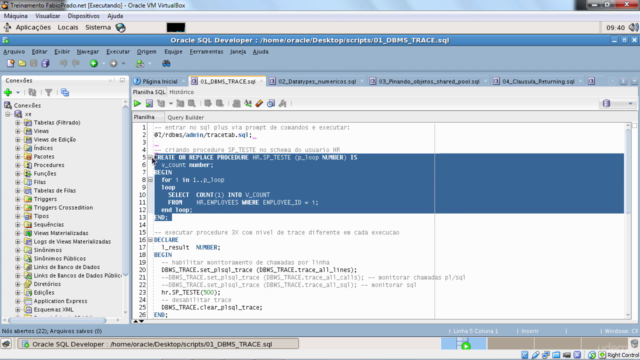Open the Aplicações menu in top panel
Screen dimensions: 640x360
[33, 27]
